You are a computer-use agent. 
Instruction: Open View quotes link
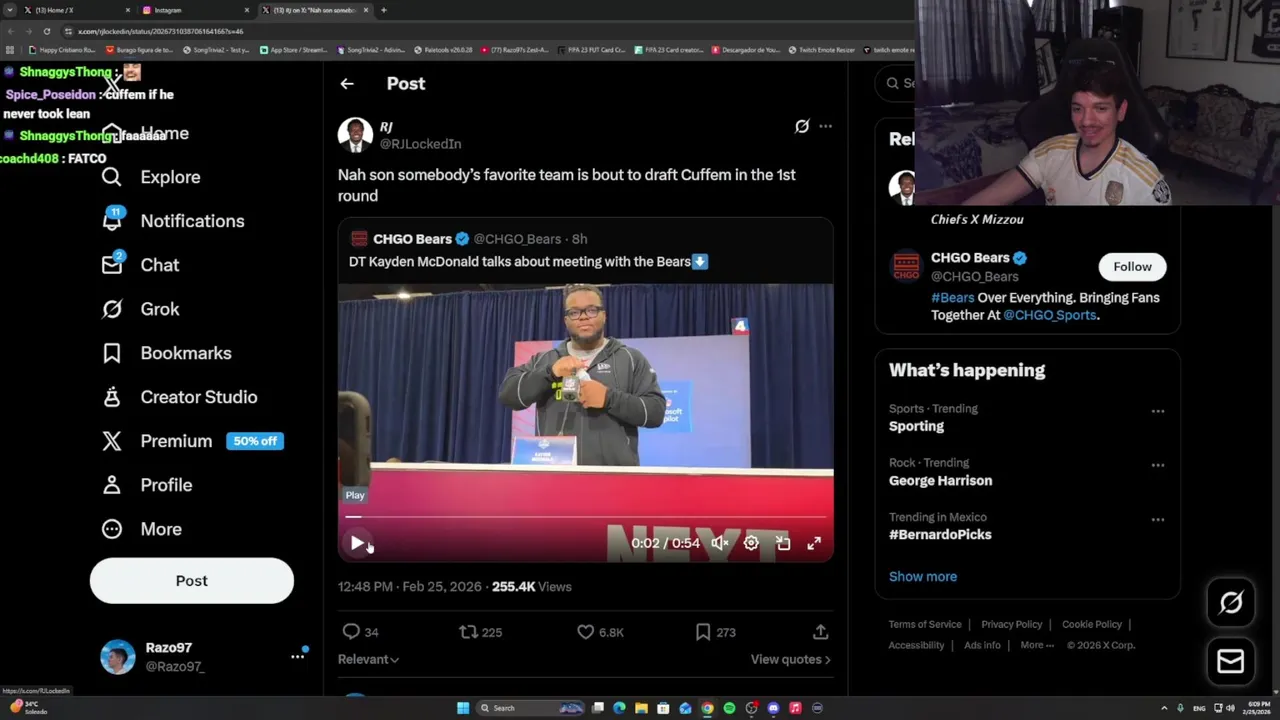coord(790,659)
